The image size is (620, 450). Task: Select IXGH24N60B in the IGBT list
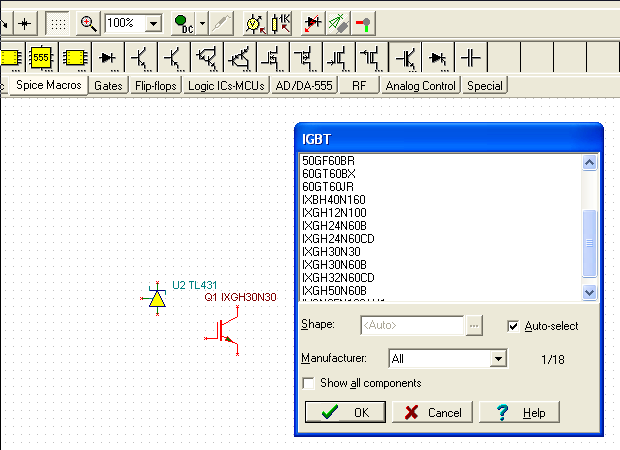pos(440,226)
